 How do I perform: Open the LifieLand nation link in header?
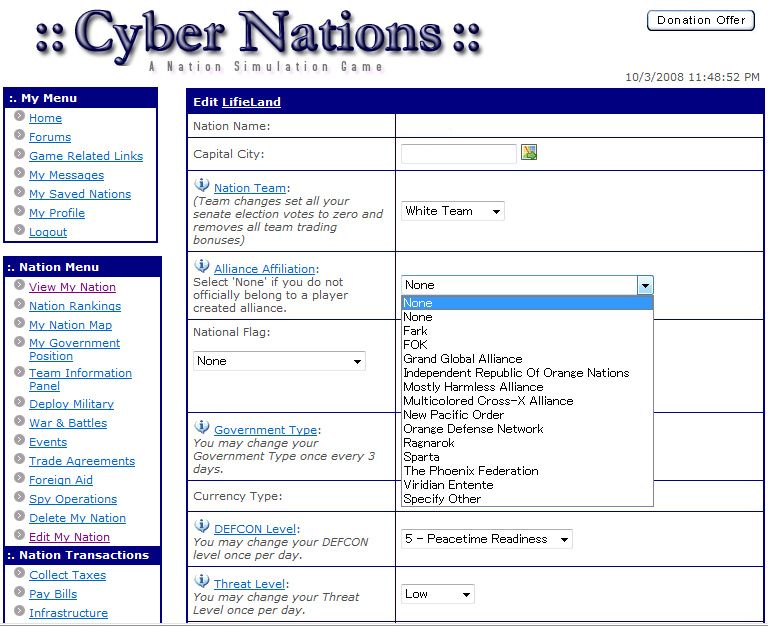tap(251, 102)
